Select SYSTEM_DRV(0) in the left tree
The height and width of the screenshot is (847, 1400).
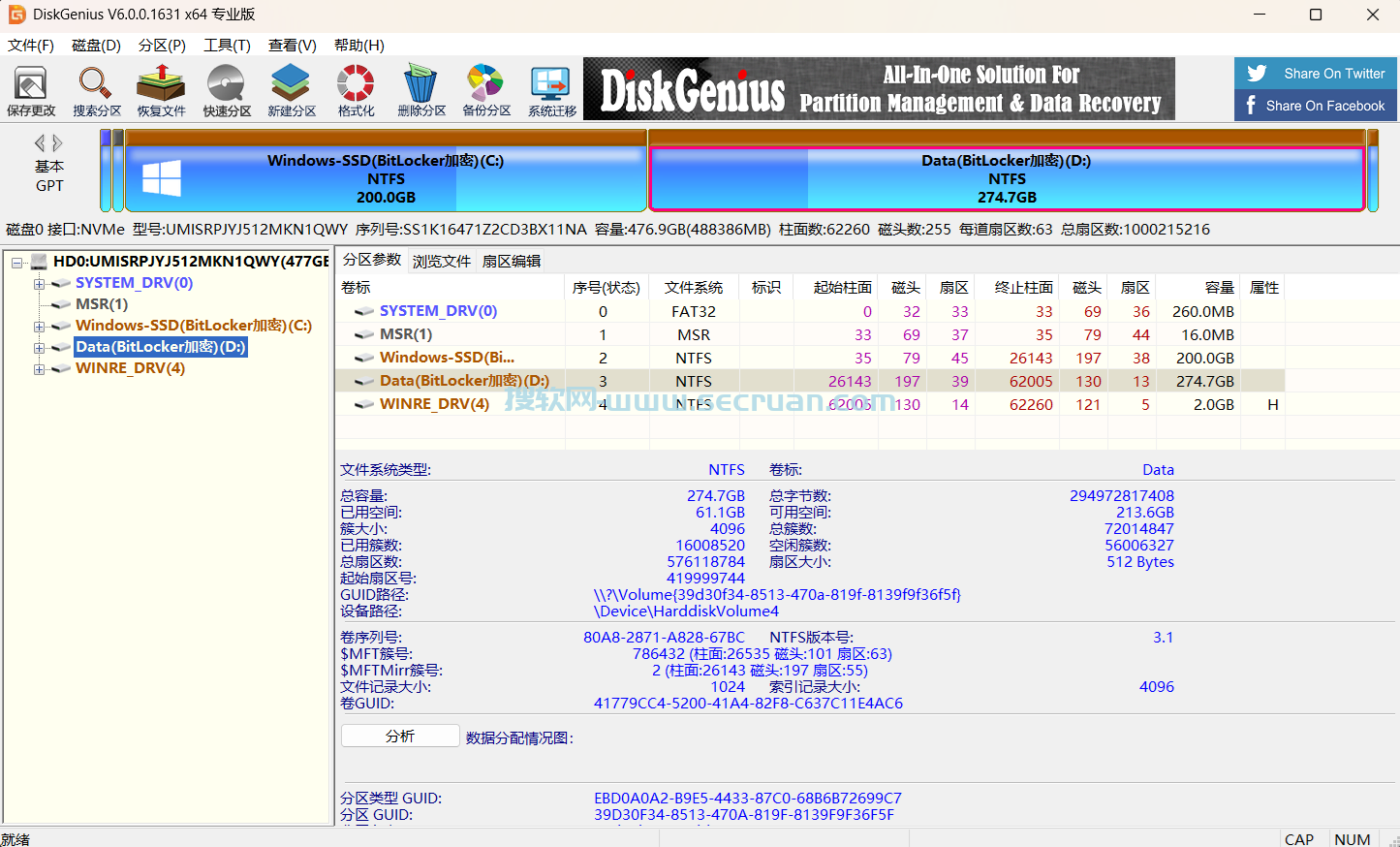pos(134,283)
